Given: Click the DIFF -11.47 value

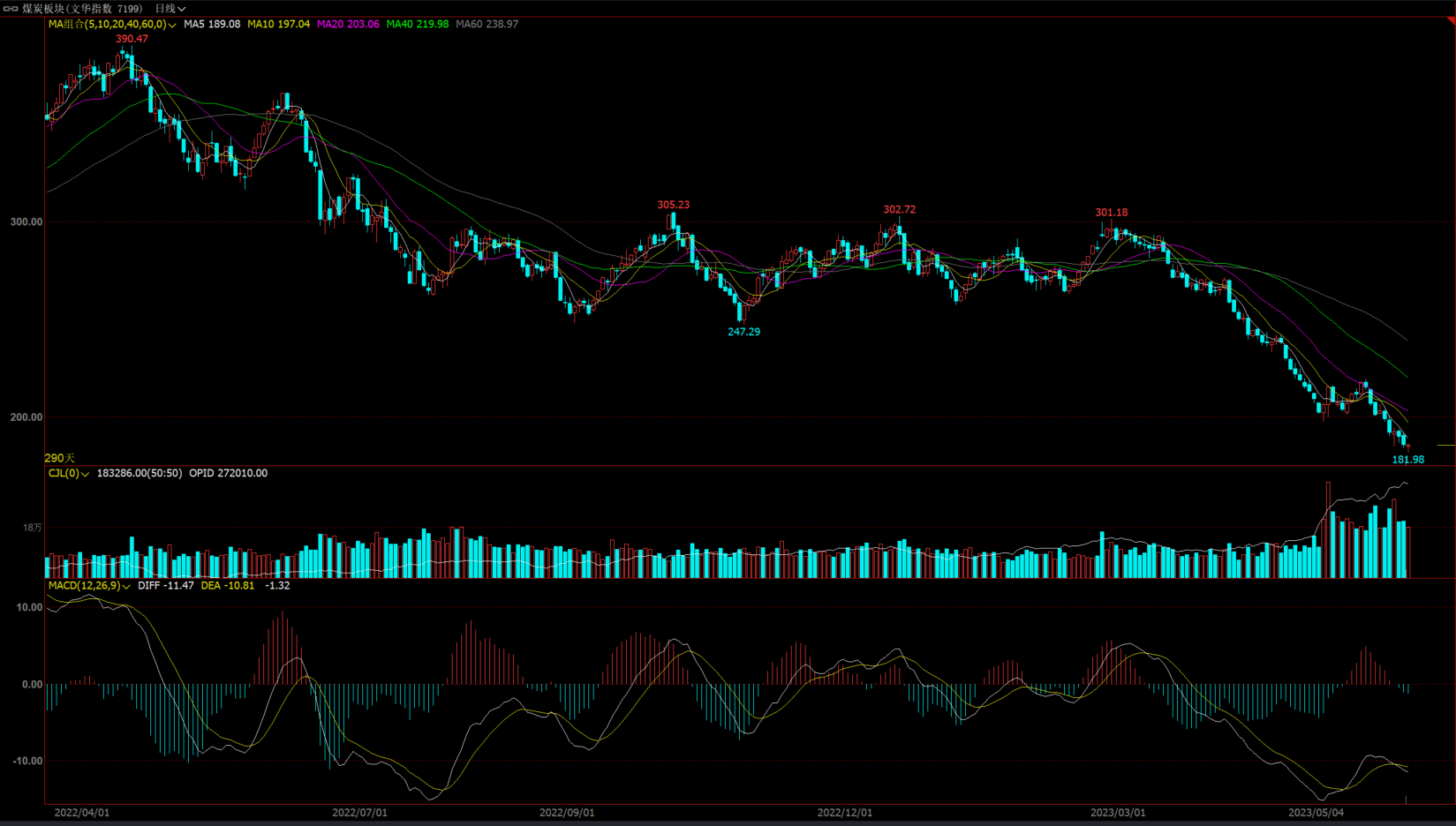Looking at the screenshot, I should click(166, 585).
